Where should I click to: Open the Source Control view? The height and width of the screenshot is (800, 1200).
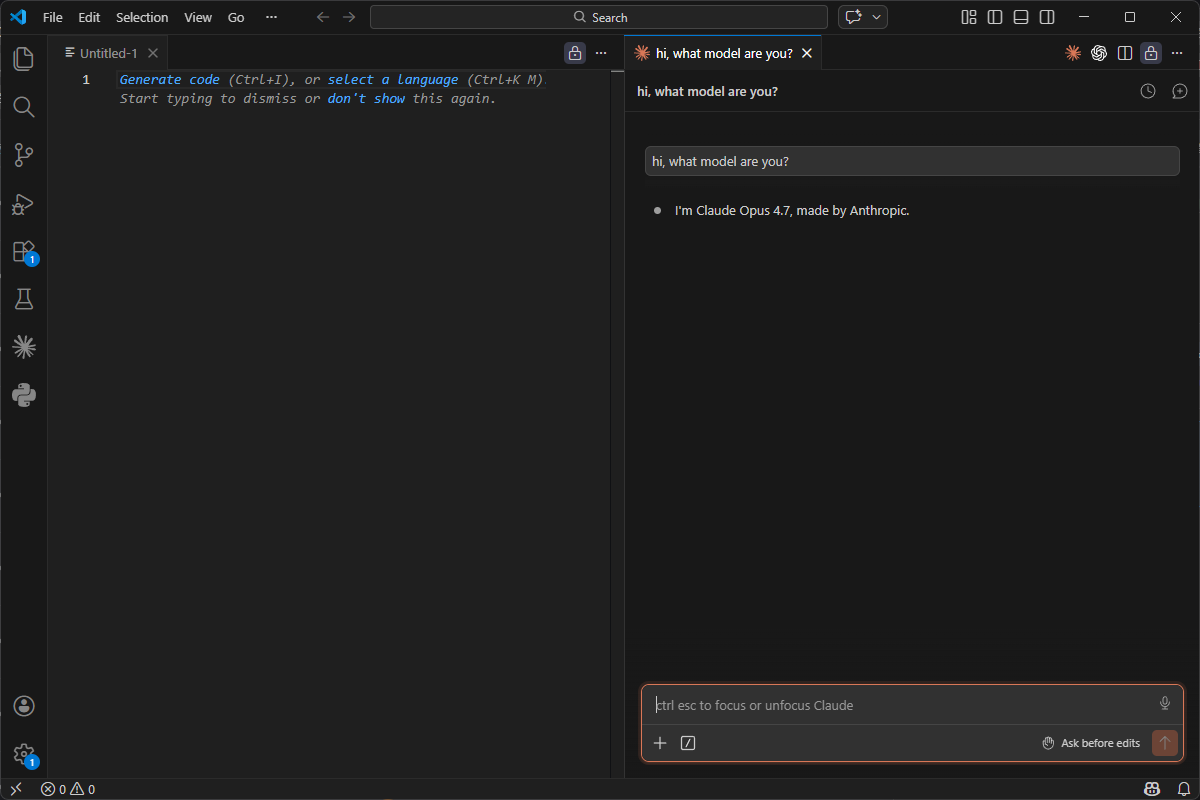24,155
